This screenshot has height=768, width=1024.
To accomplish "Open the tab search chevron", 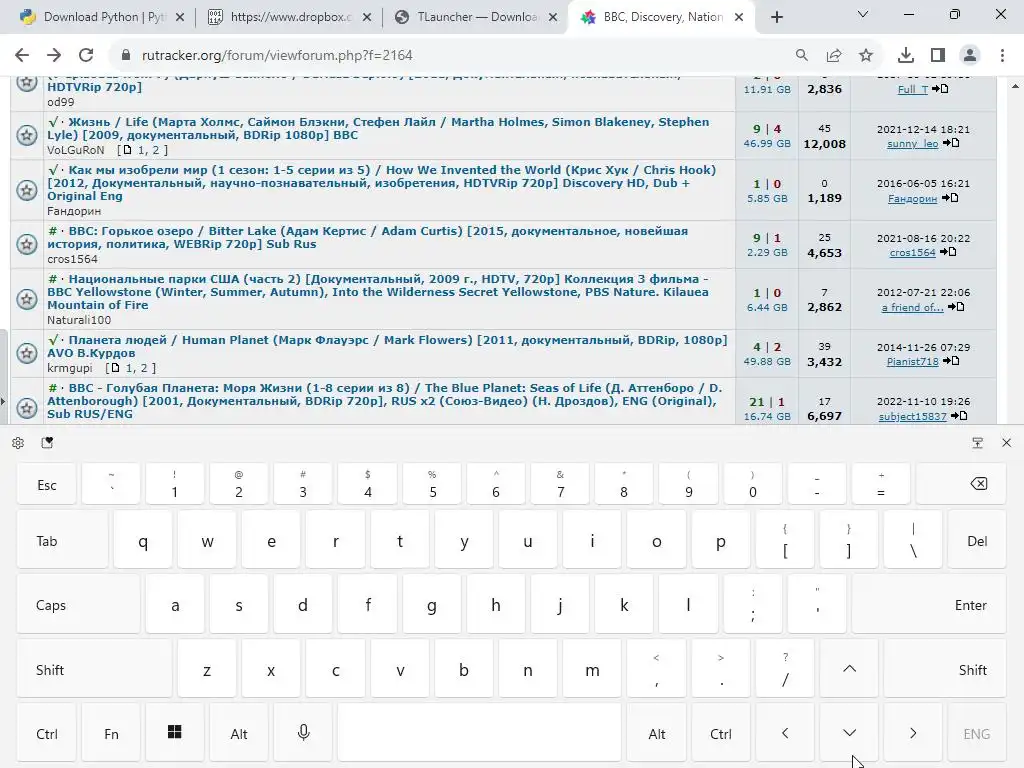I will point(863,14).
